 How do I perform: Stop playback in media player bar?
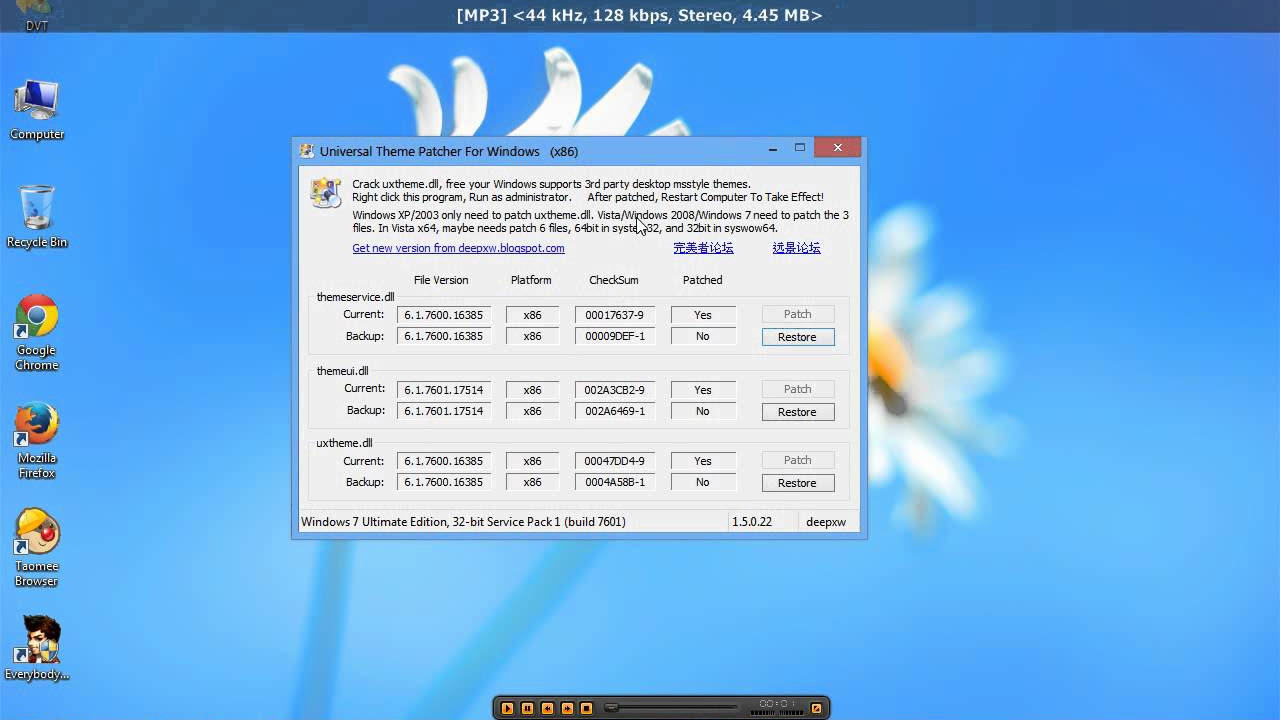[x=587, y=708]
